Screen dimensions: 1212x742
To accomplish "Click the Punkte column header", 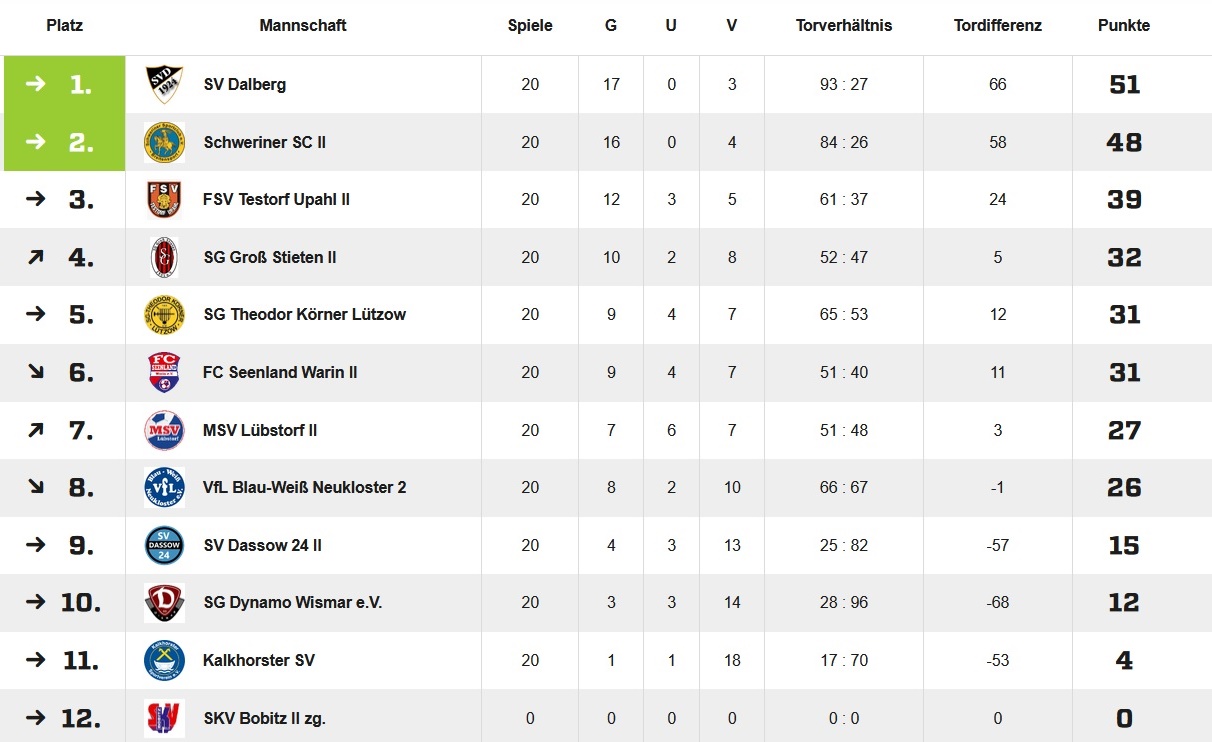I will point(1124,26).
